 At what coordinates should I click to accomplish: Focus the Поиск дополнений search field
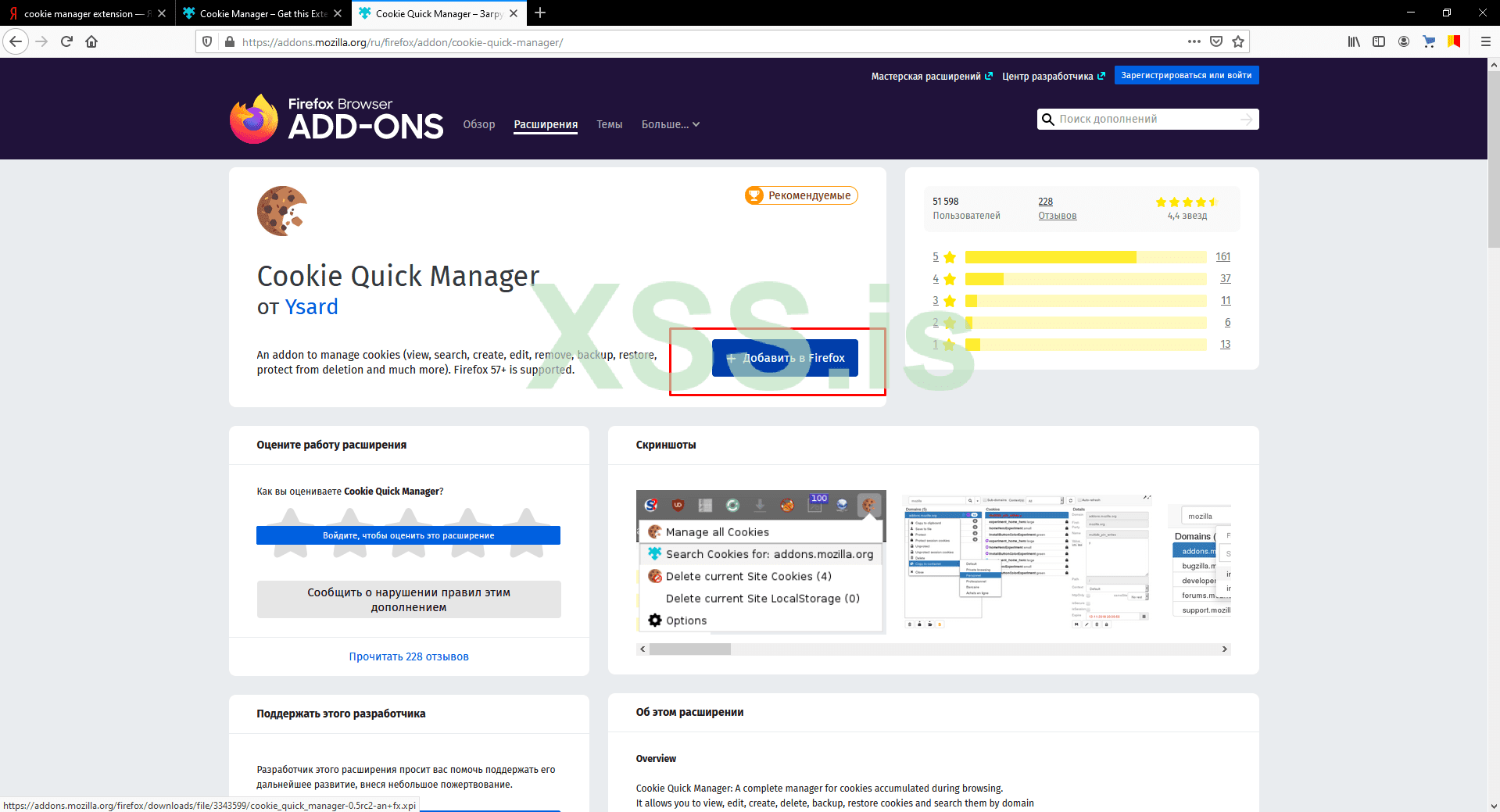click(x=1146, y=119)
